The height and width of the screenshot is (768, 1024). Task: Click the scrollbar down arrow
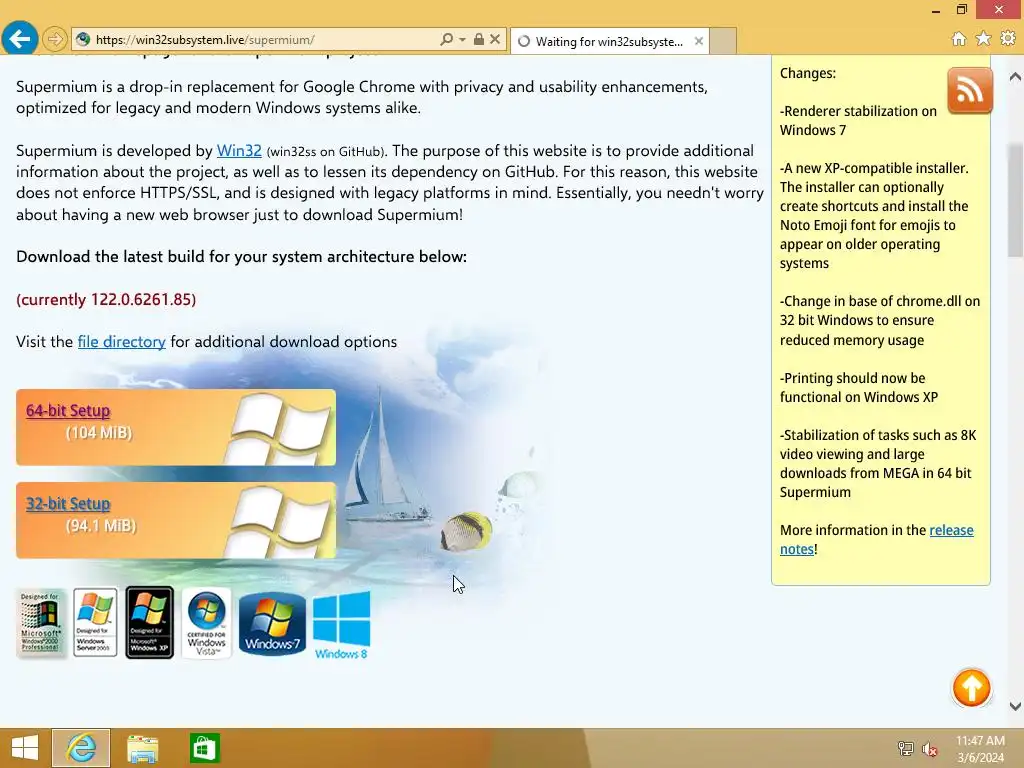(1015, 706)
